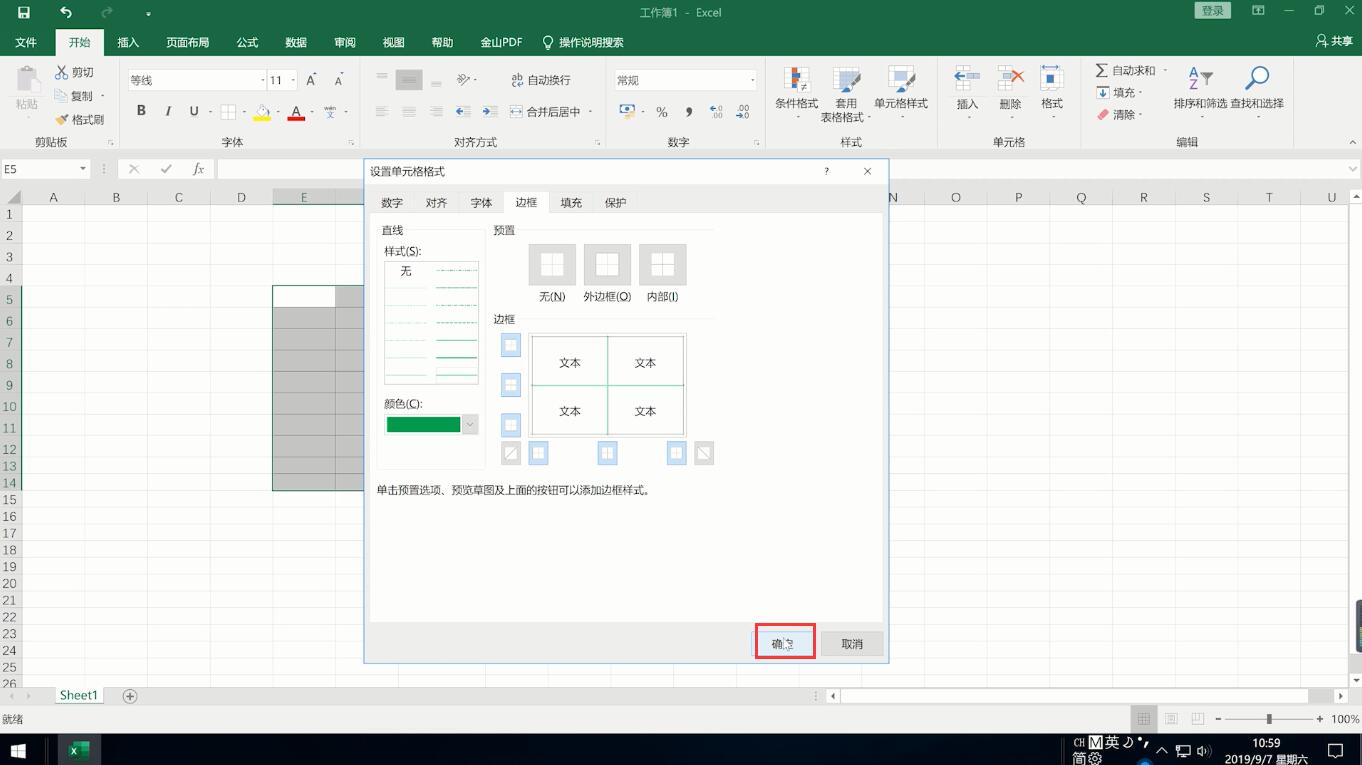Viewport: 1362px width, 765px height.
Task: Click the Percent Style icon
Action: [x=662, y=112]
